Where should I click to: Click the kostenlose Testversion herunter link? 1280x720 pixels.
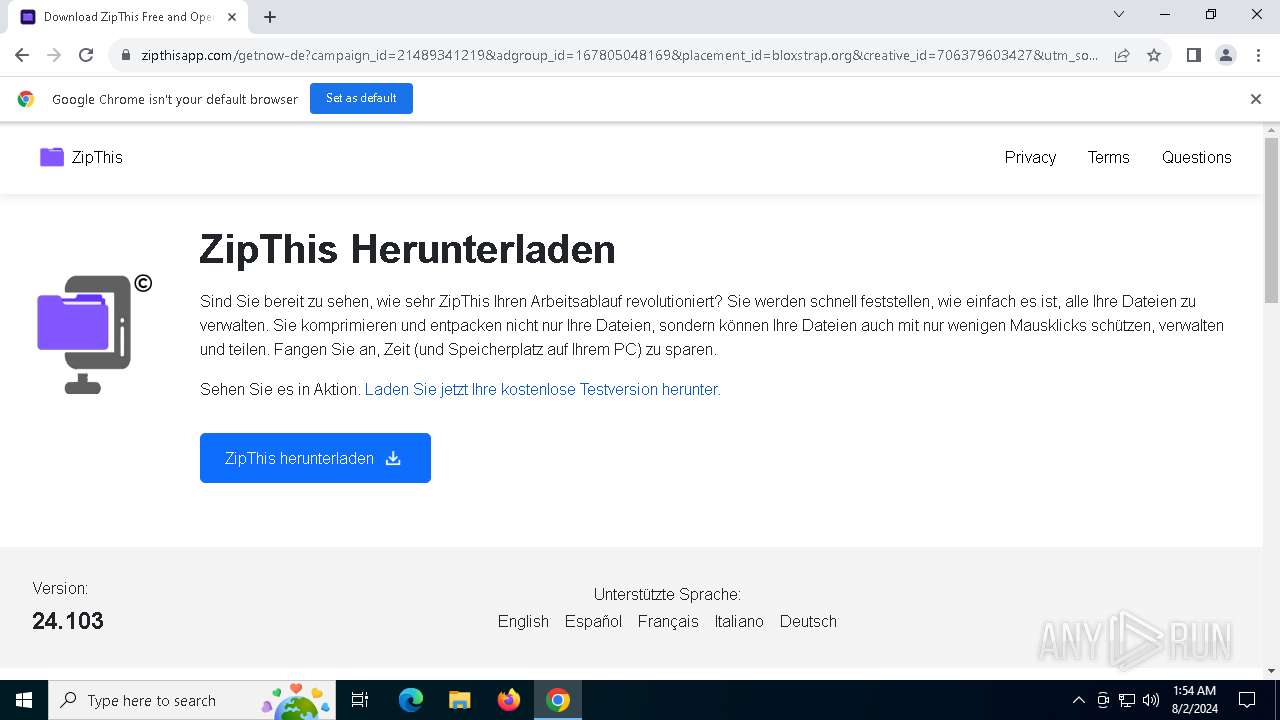542,389
